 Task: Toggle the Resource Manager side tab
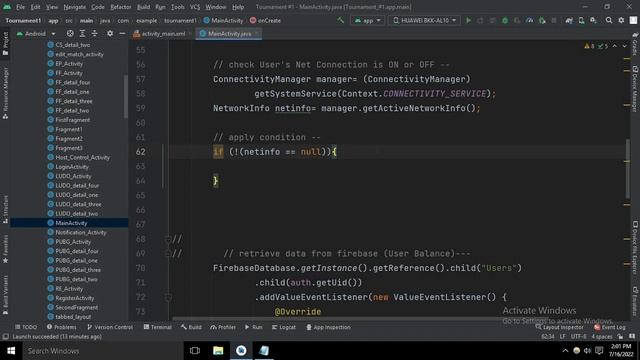[5, 93]
